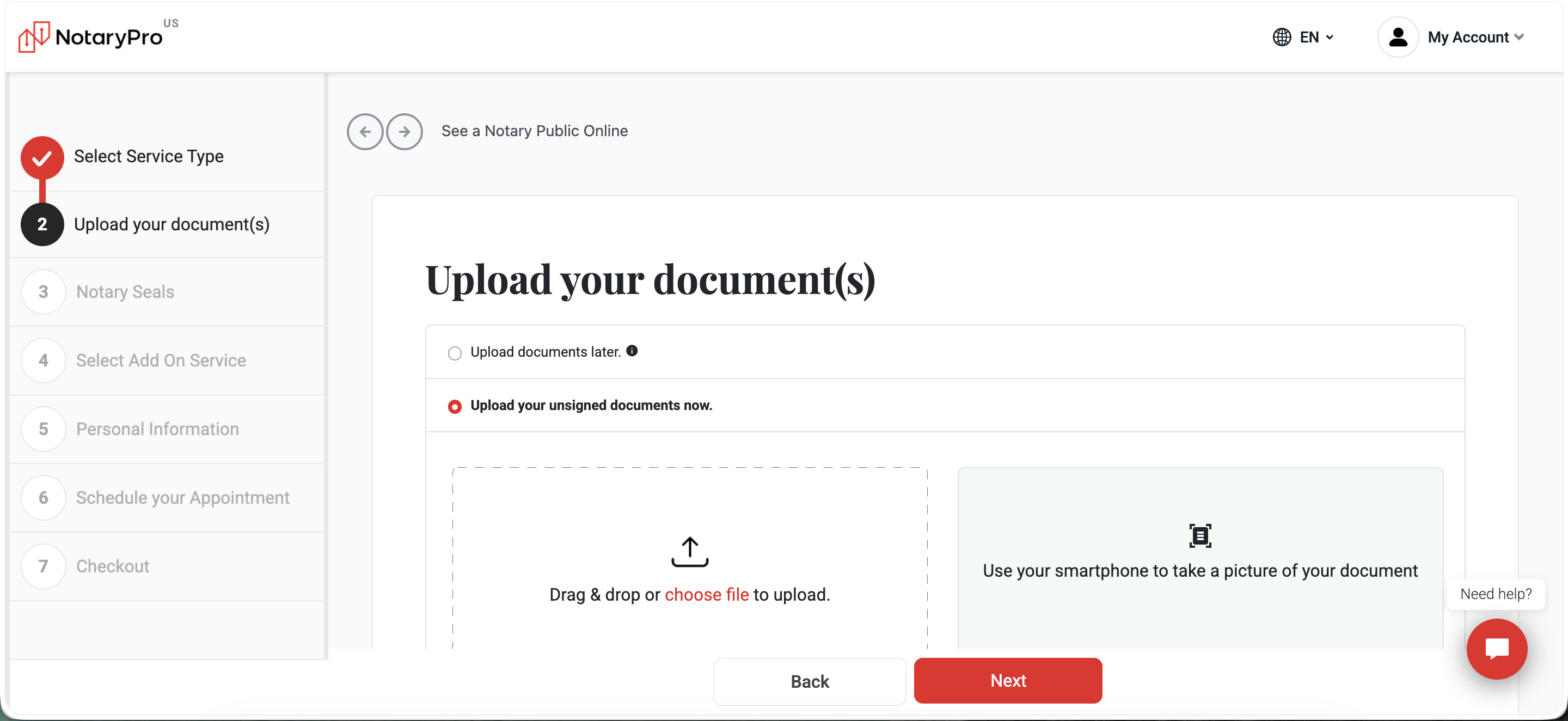Click the step 3 number circle

[43, 292]
